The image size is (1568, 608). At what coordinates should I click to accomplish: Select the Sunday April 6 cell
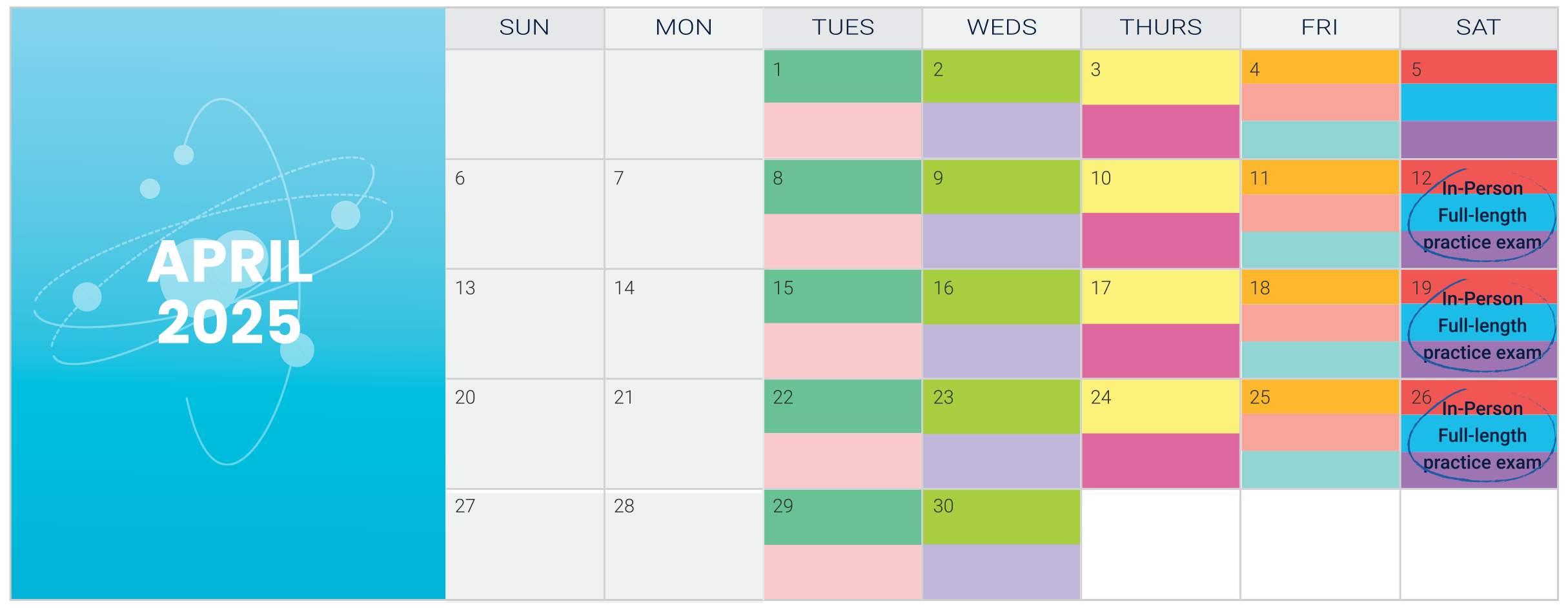524,214
